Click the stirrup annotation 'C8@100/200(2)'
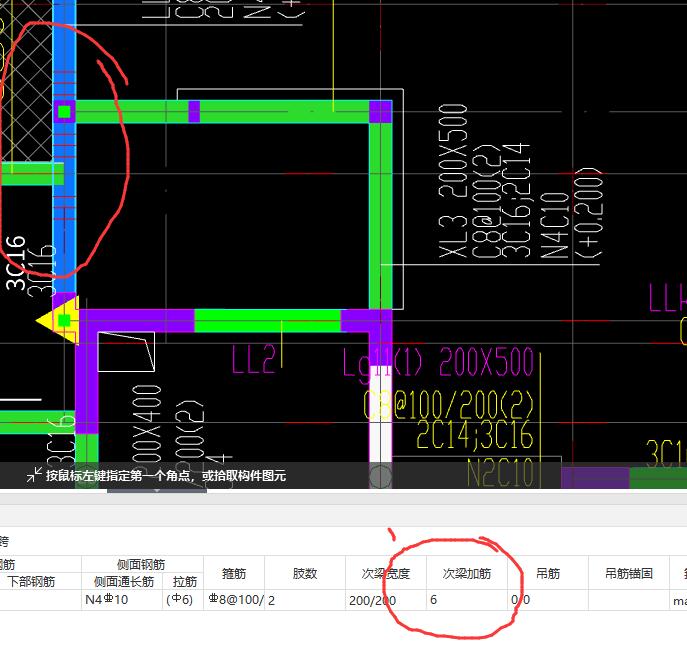The image size is (687, 655). coord(449,405)
